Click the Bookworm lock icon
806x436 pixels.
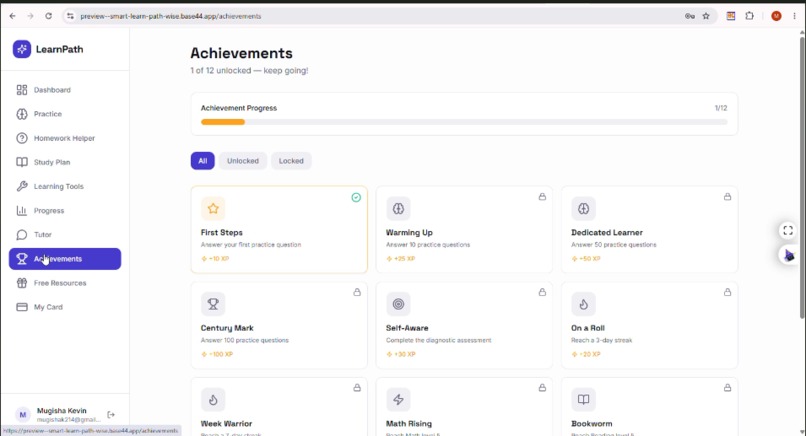click(727, 388)
